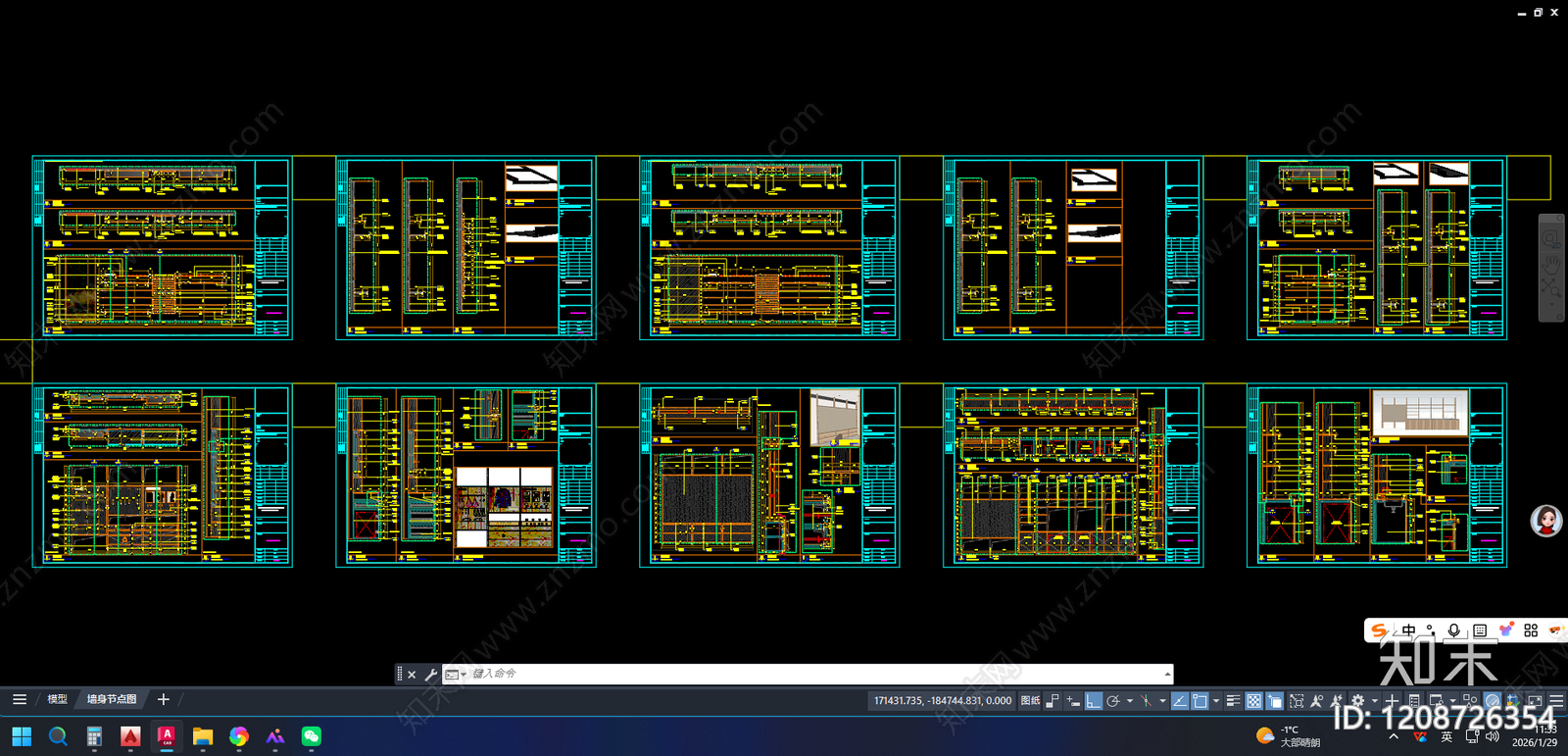
Task: Click the 图纸 paper space button
Action: (x=1030, y=701)
